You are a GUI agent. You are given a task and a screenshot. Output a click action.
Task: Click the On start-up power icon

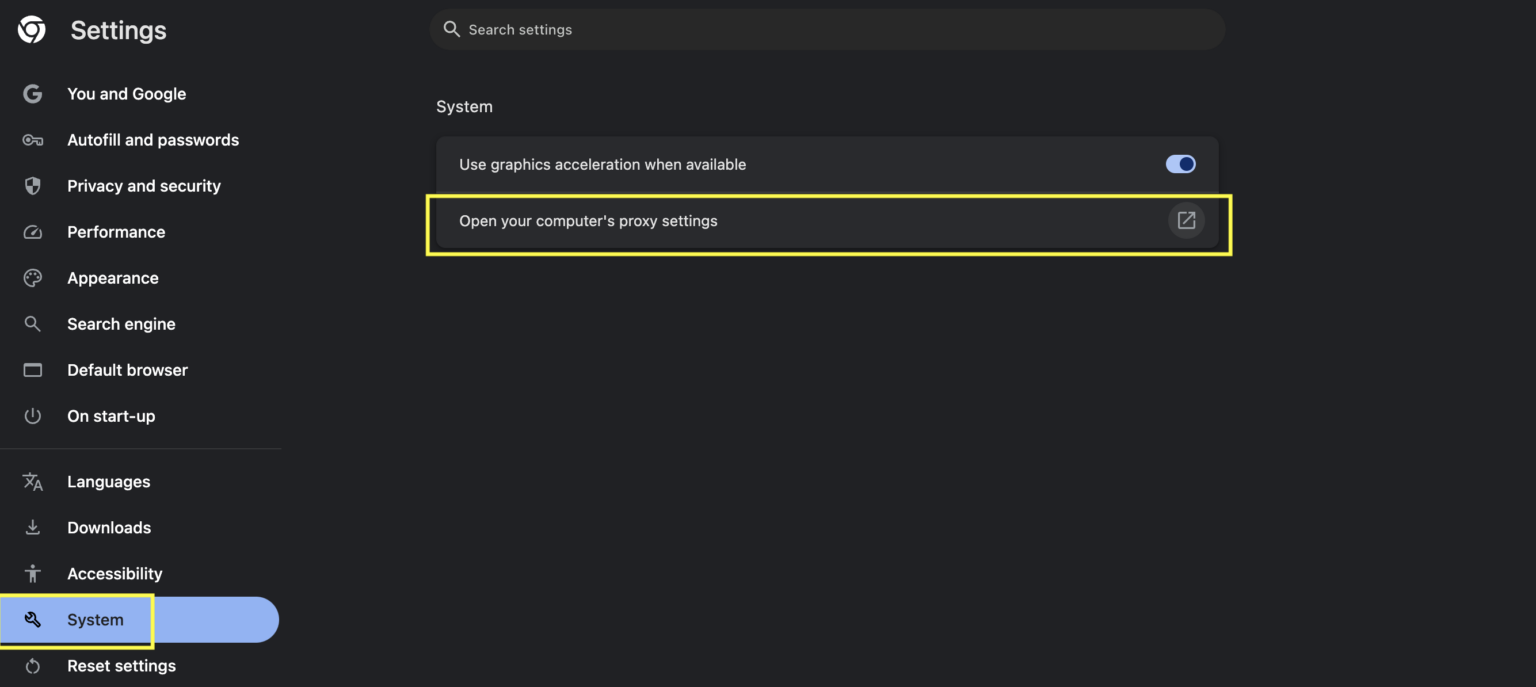pos(32,416)
